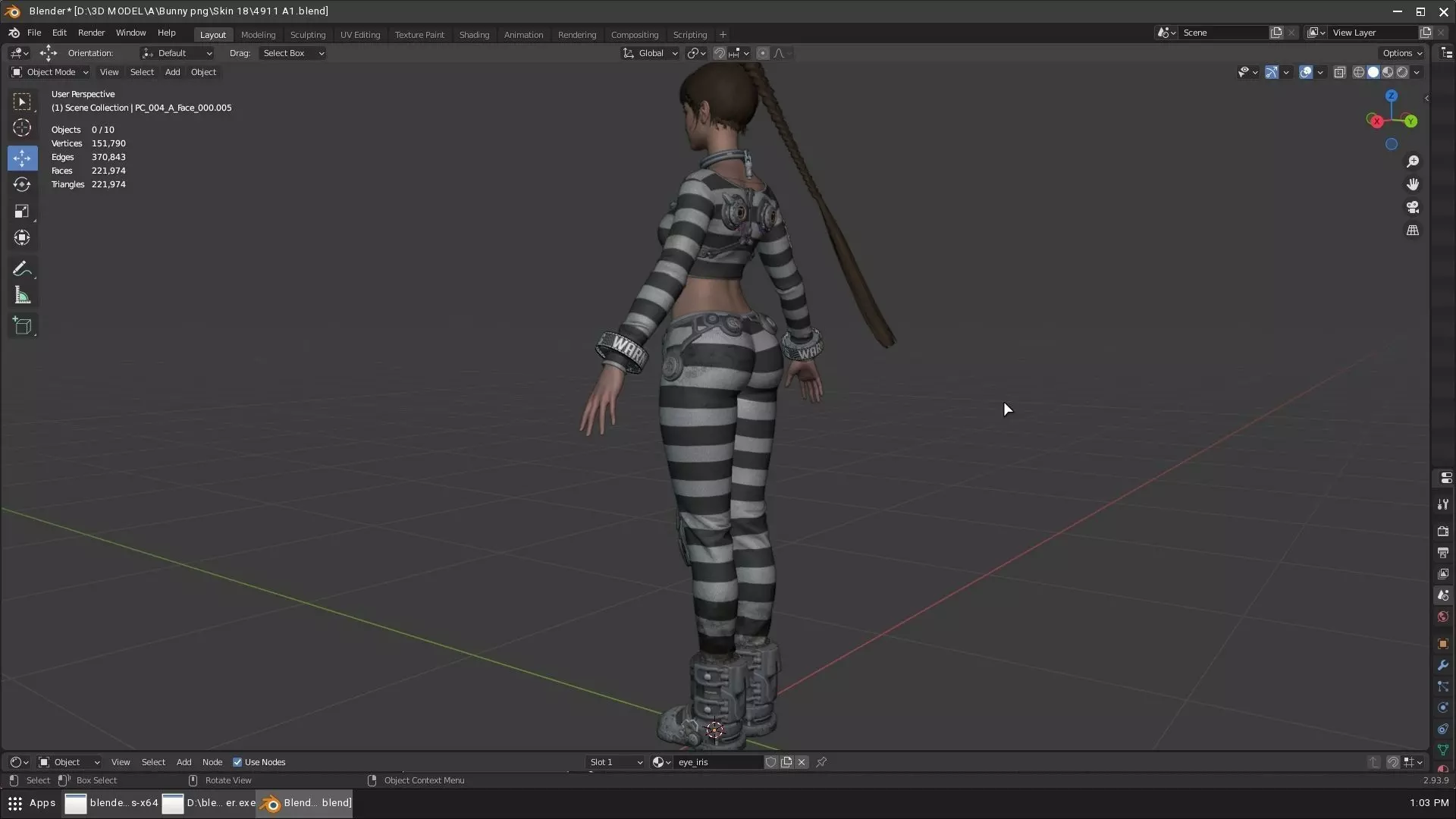Viewport: 1456px width, 819px height.
Task: Toggle proportional editing button
Action: click(763, 53)
